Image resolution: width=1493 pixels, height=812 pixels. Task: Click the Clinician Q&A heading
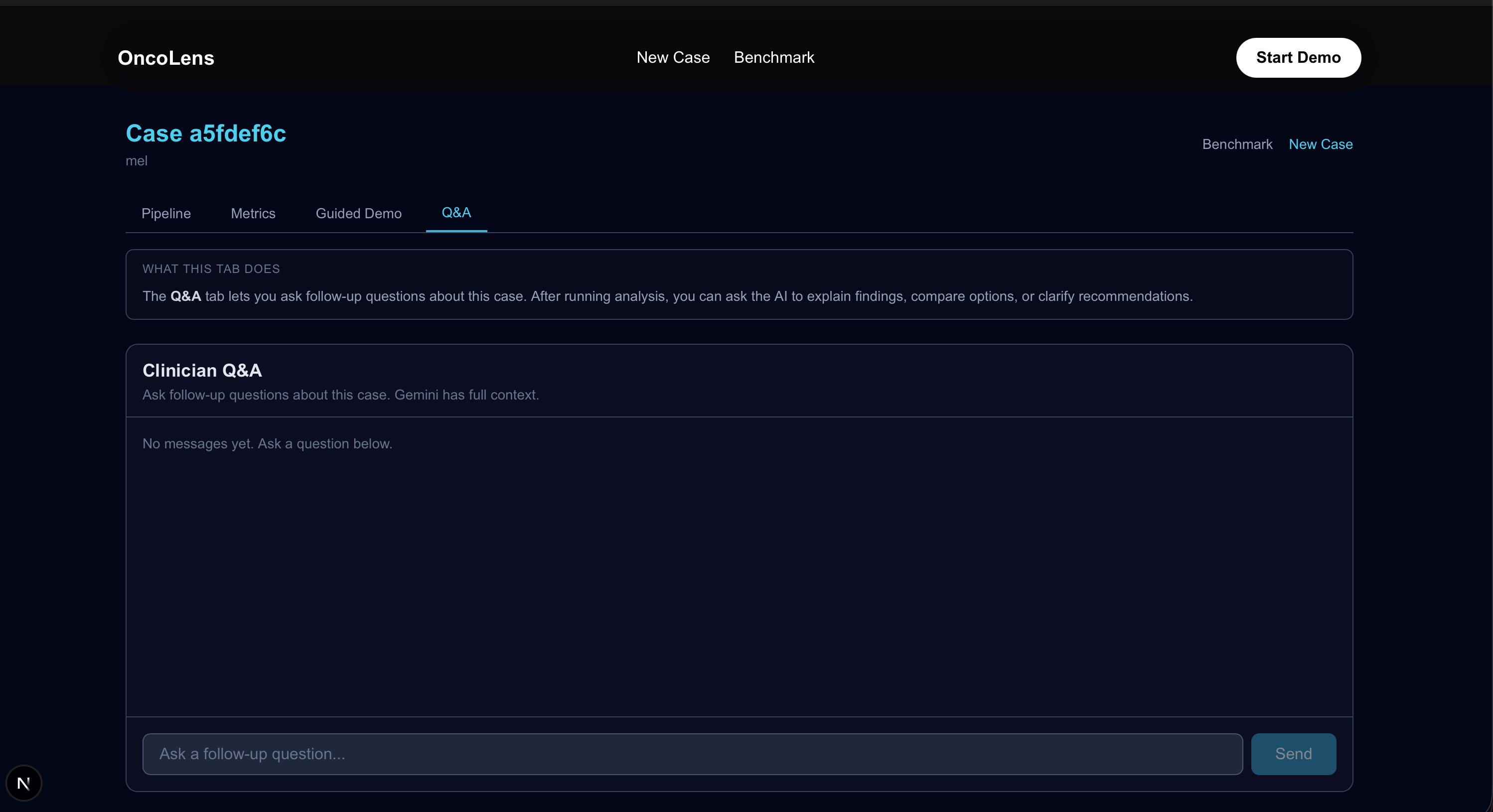pos(202,370)
